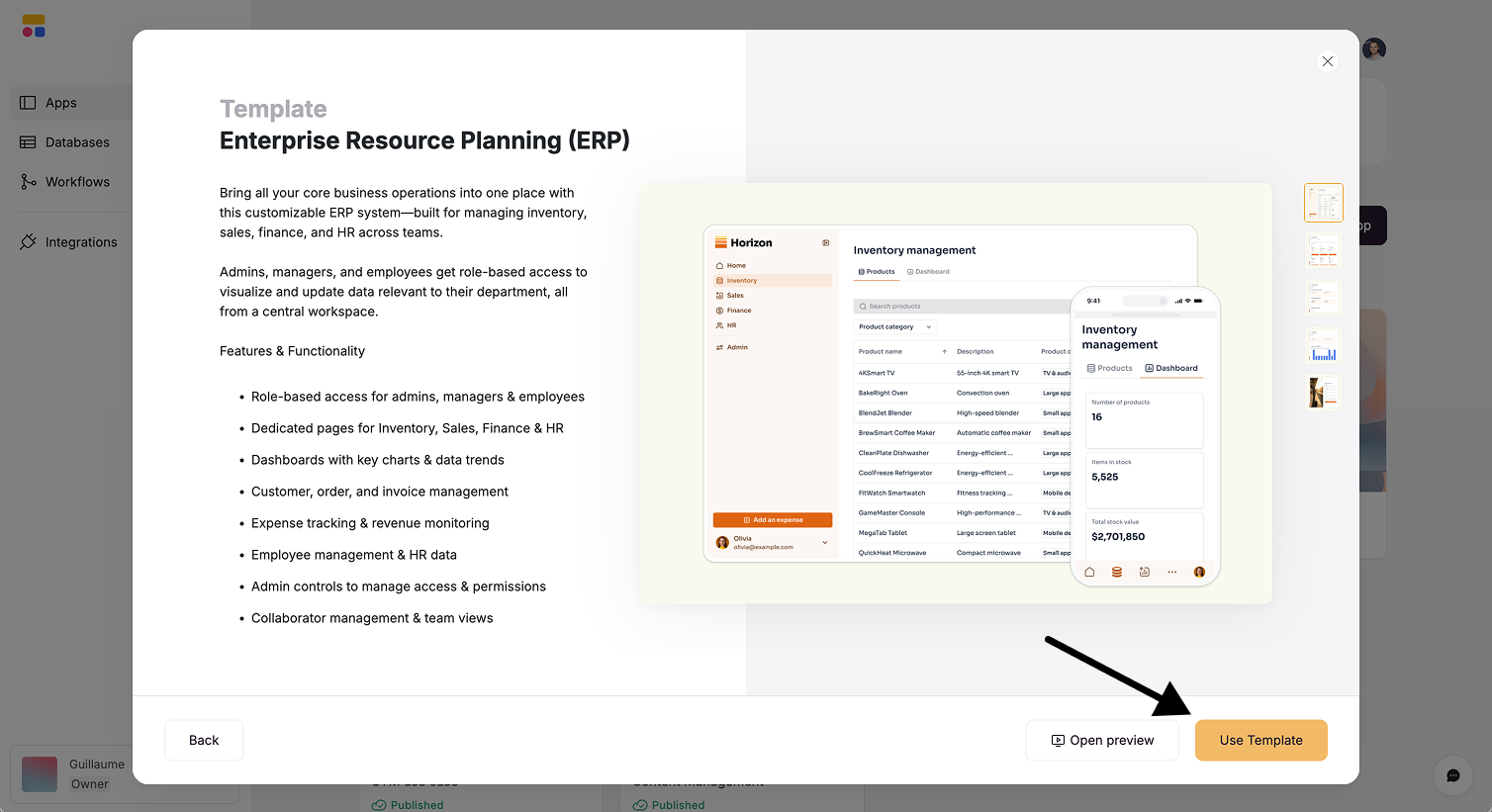Select the bar chart preview thumbnail
Viewport: 1492px width, 812px height.
click(x=1323, y=344)
